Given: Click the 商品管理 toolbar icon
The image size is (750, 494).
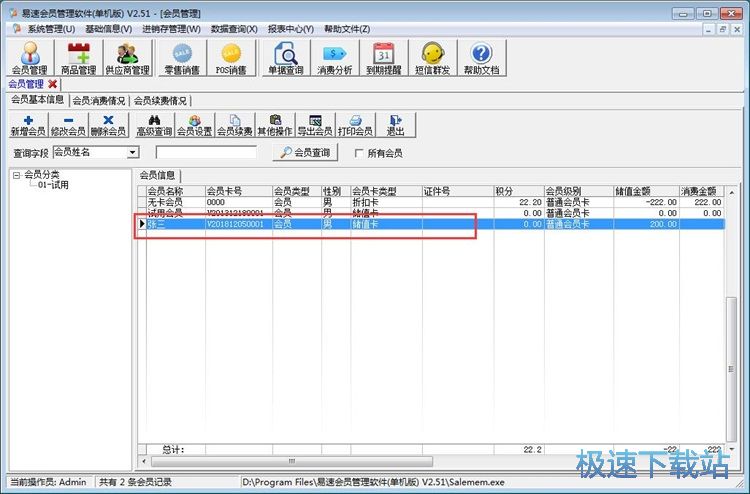Looking at the screenshot, I should (79, 59).
